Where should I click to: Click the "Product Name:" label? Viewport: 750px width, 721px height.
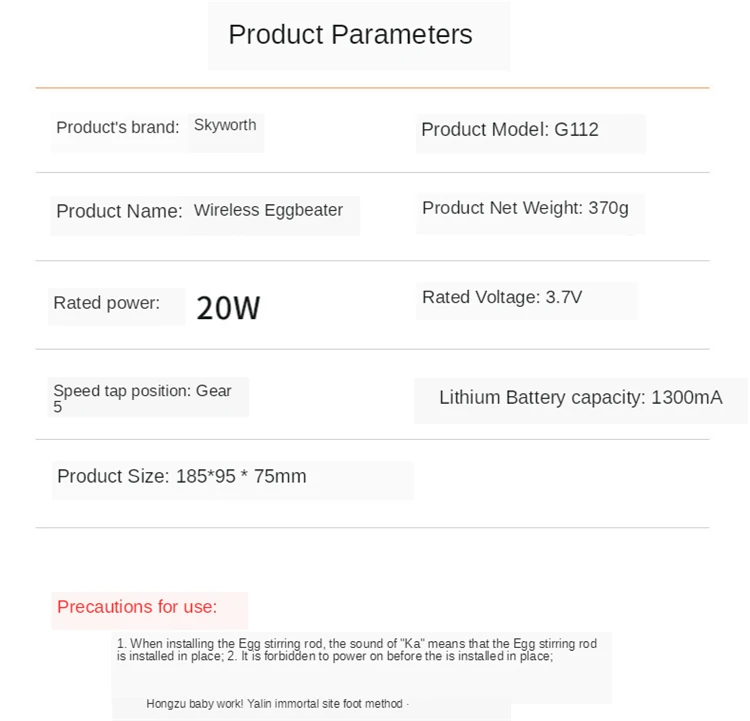119,211
